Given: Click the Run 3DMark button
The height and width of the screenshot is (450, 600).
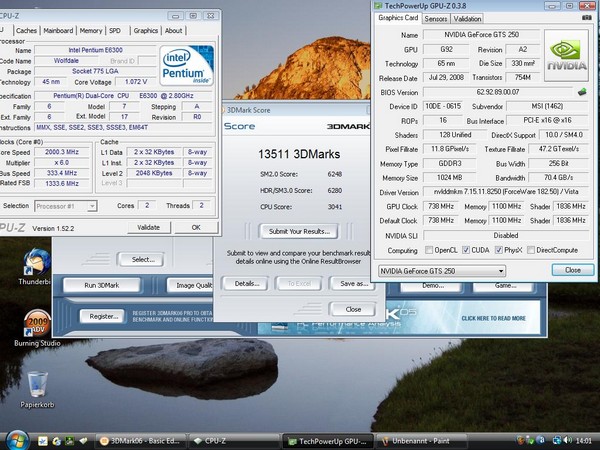Looking at the screenshot, I should click(x=101, y=285).
